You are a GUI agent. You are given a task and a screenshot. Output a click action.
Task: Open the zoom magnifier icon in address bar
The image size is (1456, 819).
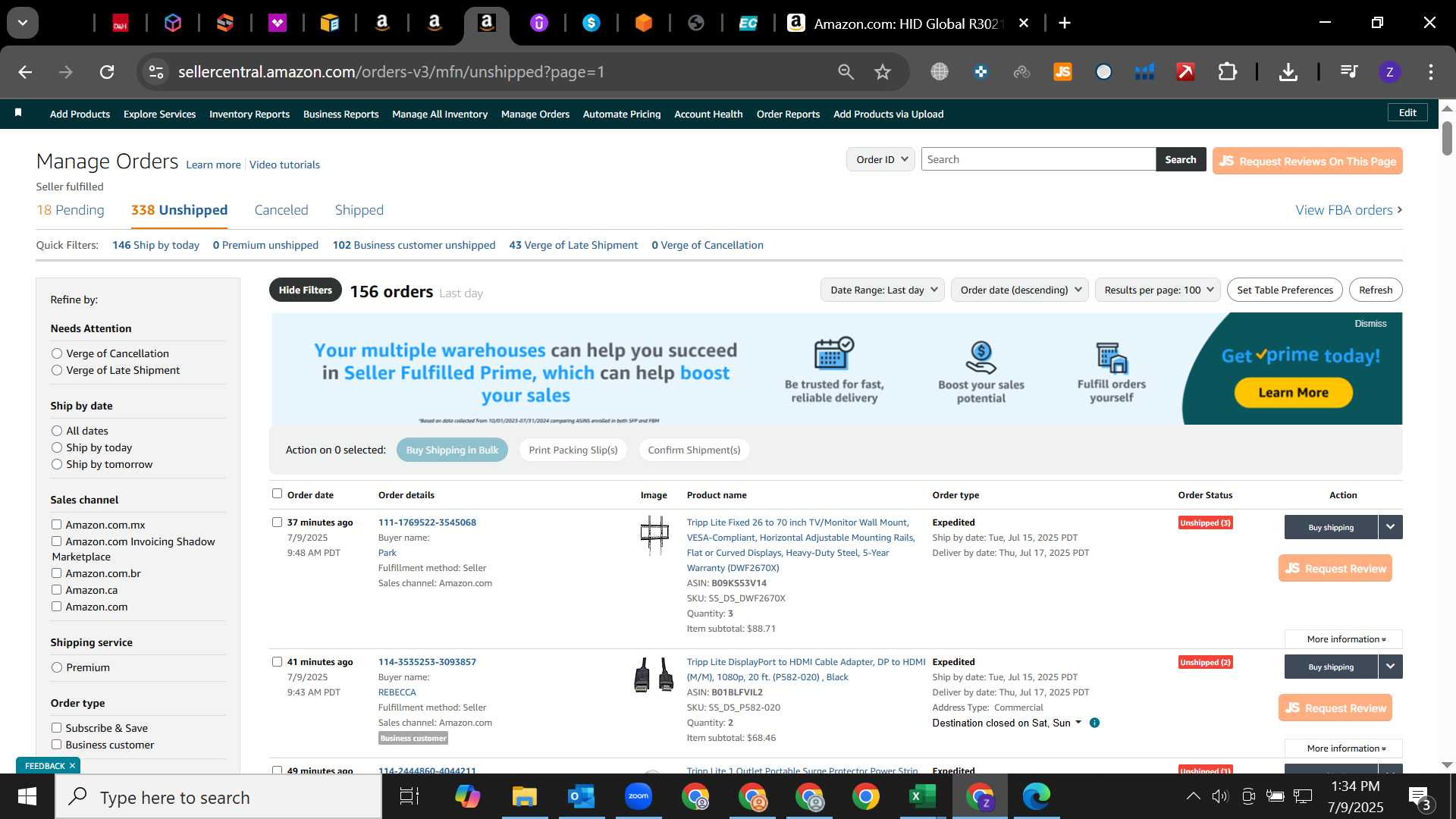(x=846, y=72)
